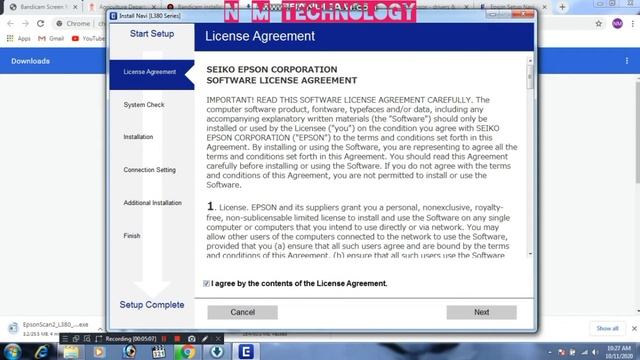Open Chrome three-dot menu
Screen dimensions: 640x360
(x=633, y=24)
